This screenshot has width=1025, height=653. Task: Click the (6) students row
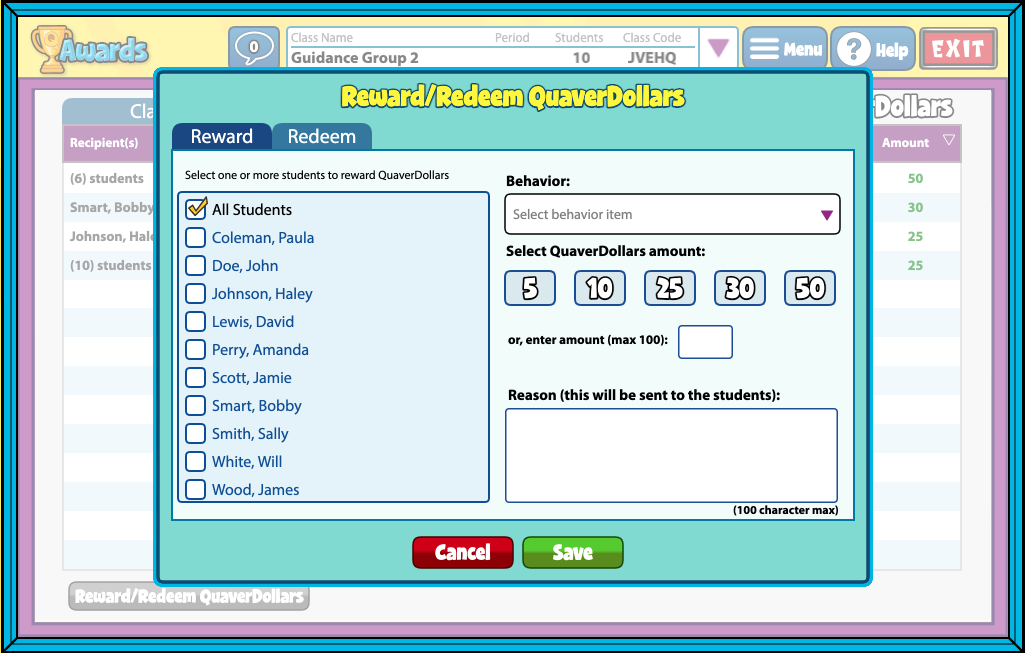coord(109,178)
